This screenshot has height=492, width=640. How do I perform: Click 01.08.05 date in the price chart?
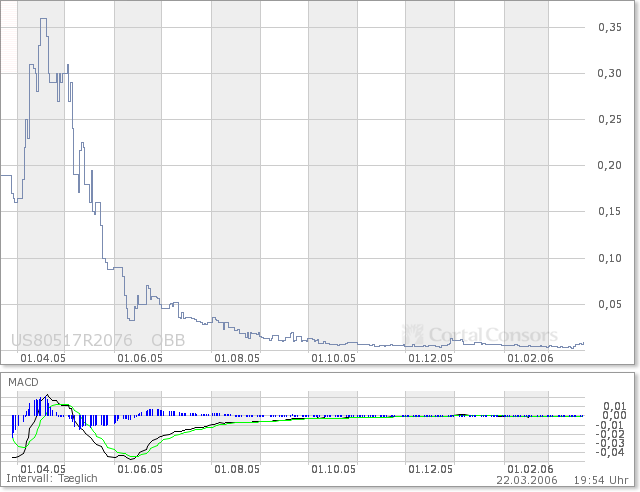point(236,355)
